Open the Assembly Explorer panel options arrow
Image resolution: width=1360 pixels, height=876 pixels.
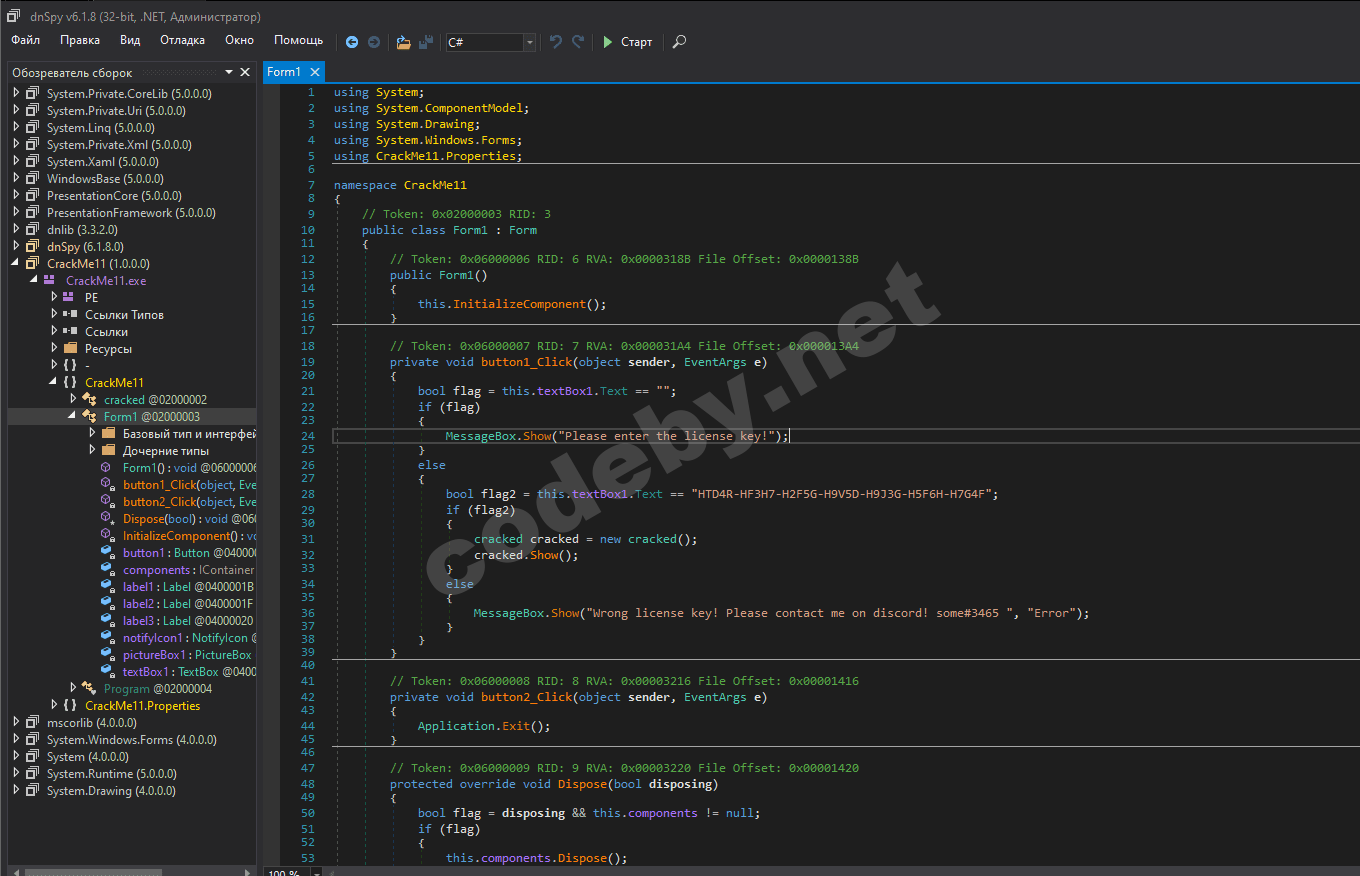click(x=229, y=73)
